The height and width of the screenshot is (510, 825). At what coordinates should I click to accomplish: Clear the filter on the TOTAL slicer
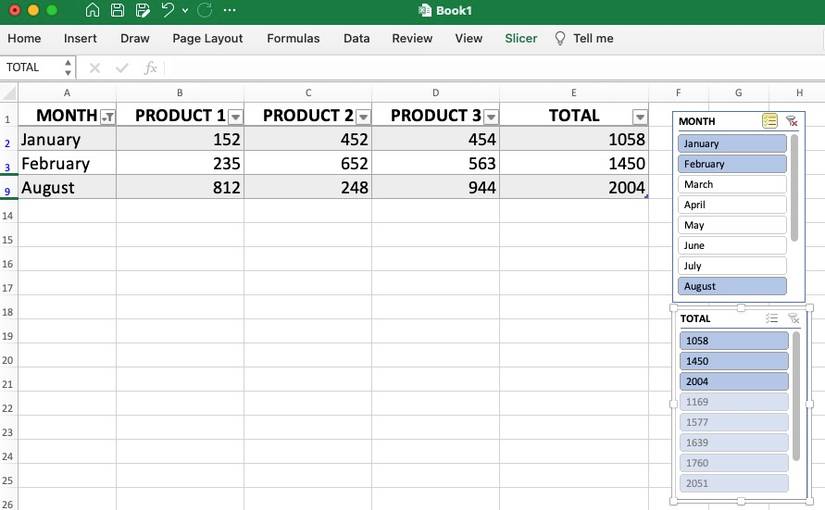(x=793, y=318)
